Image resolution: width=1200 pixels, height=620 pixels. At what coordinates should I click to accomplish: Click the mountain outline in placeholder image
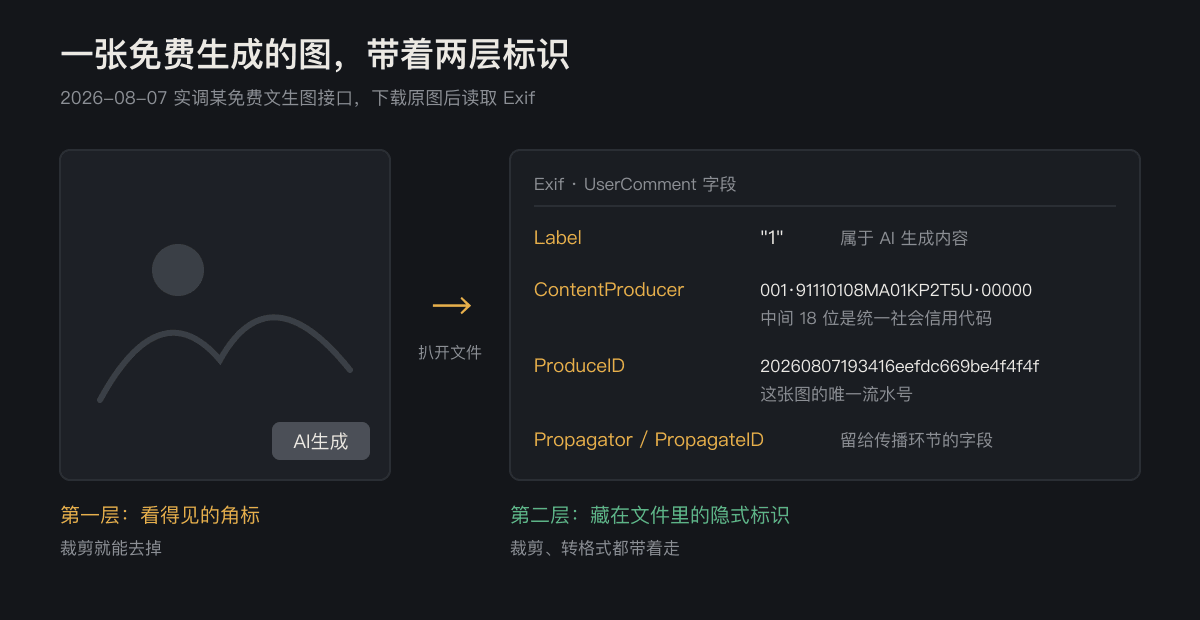225,358
